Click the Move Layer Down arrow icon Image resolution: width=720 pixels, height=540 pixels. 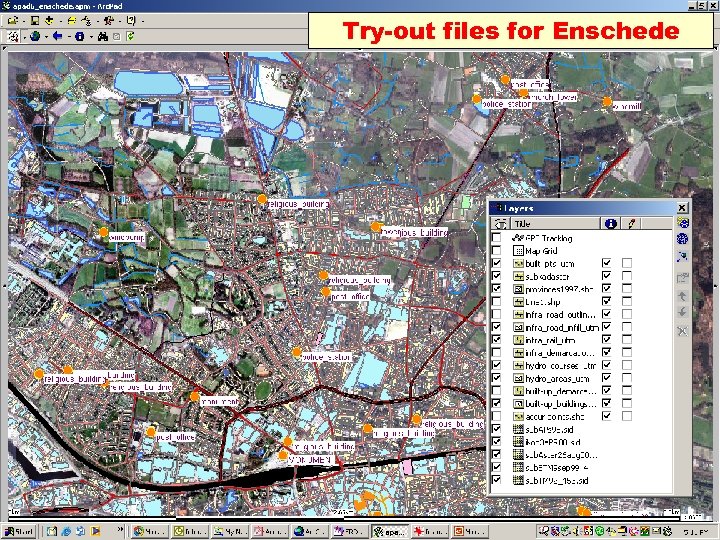[683, 312]
